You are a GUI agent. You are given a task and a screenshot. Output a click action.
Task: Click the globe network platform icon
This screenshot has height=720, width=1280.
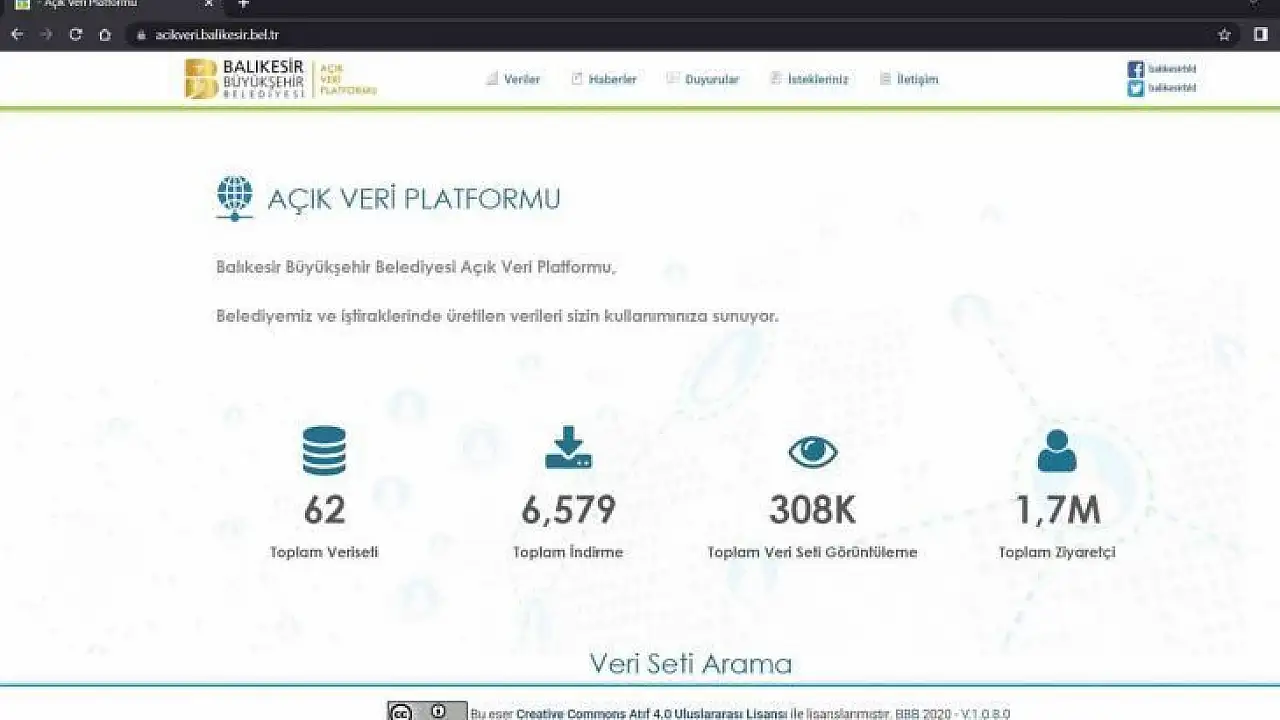(235, 198)
